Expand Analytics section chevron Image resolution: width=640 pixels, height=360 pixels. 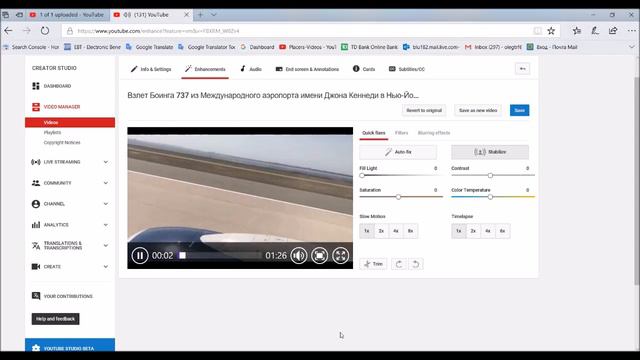(x=106, y=225)
